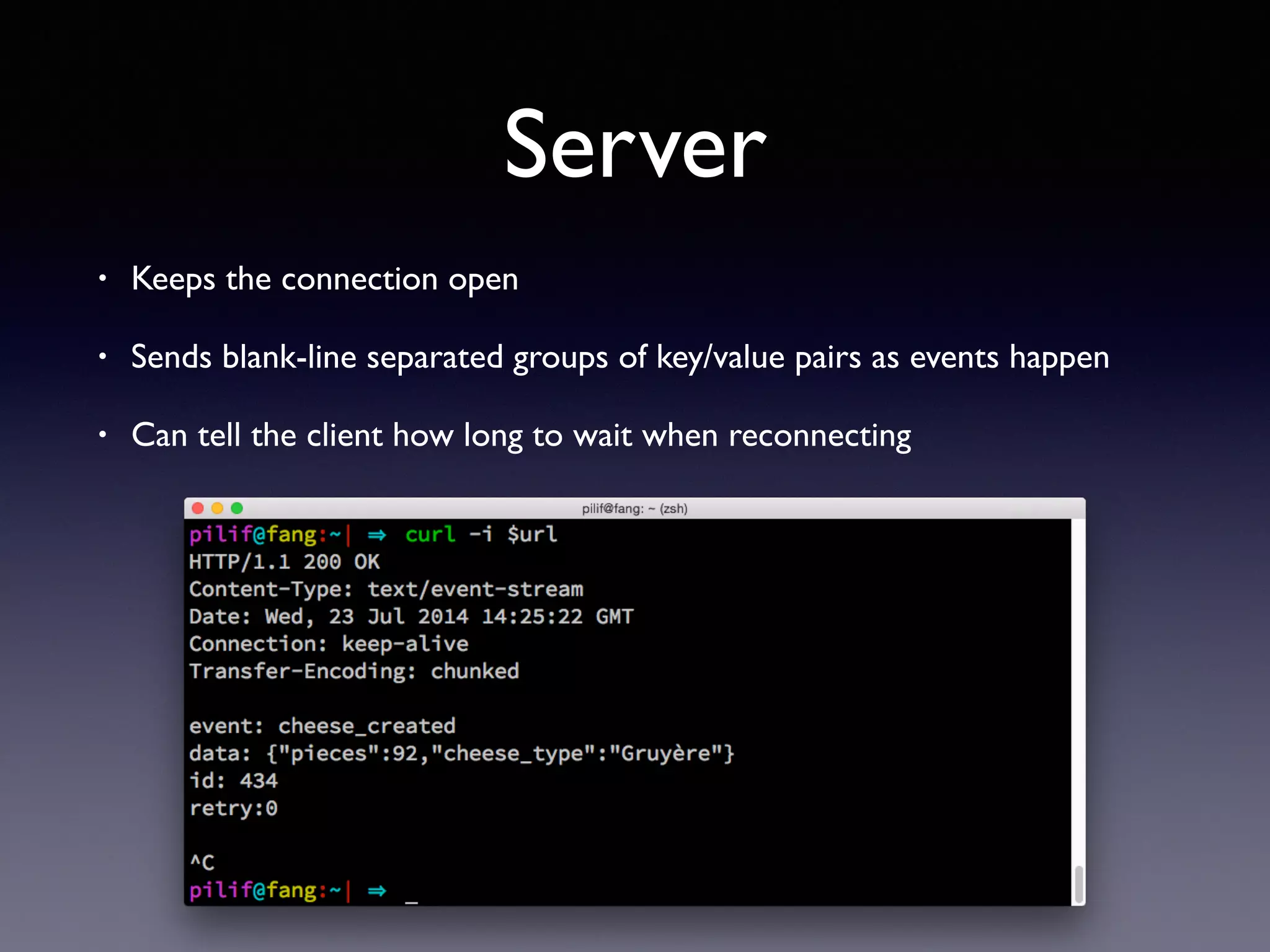Click the 'id: 434' line

[x=233, y=781]
